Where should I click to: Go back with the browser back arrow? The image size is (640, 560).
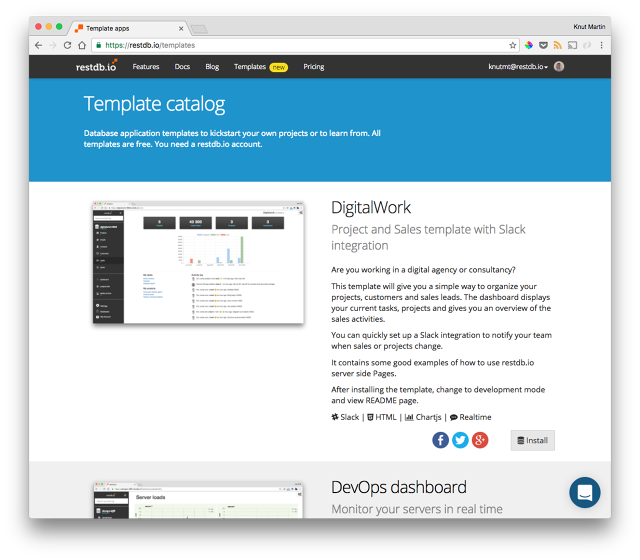click(38, 45)
